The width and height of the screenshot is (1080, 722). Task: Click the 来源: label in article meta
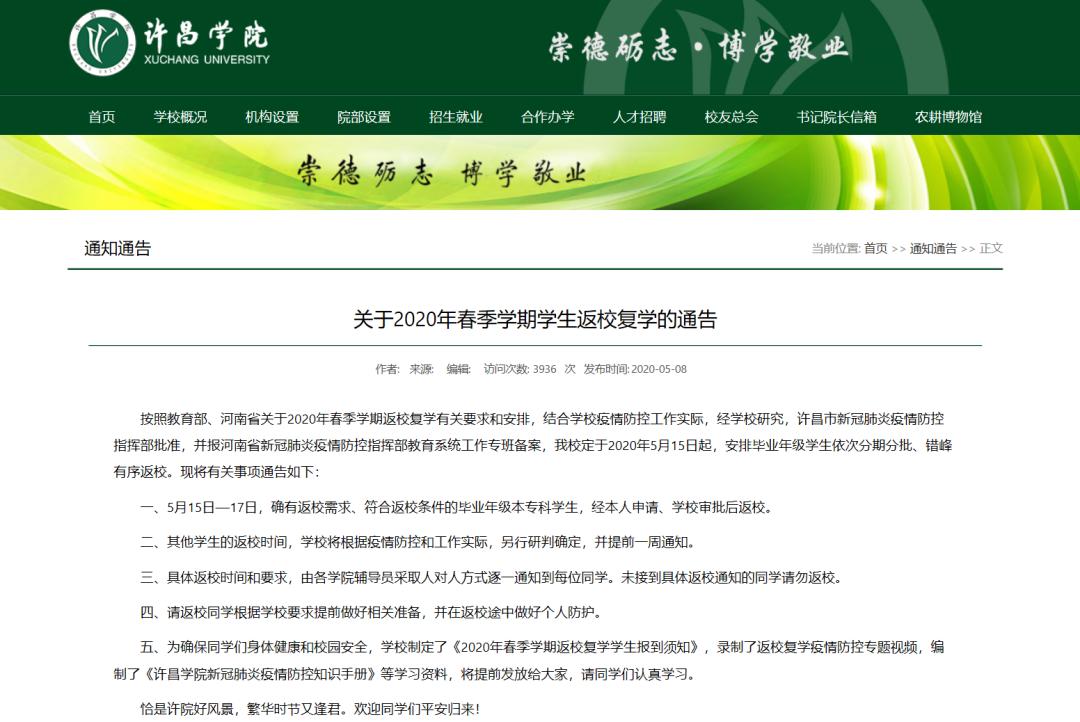click(x=422, y=369)
